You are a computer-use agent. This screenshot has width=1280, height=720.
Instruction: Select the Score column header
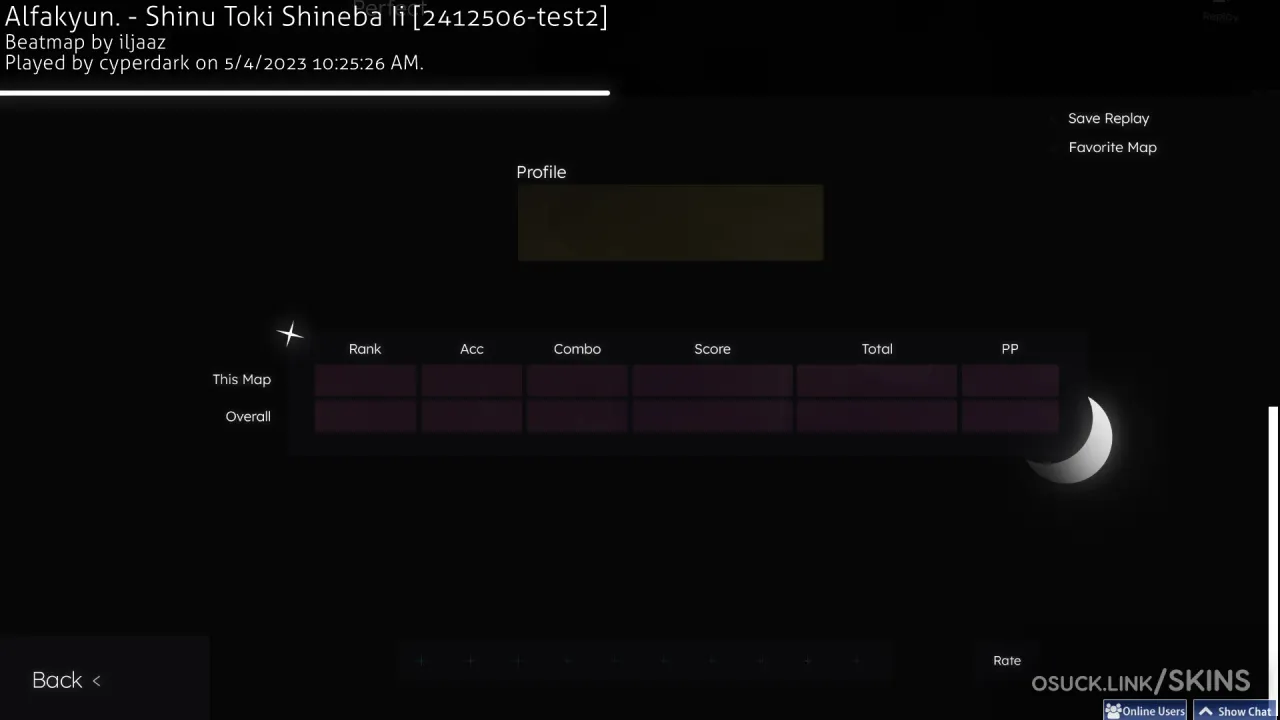(x=712, y=349)
